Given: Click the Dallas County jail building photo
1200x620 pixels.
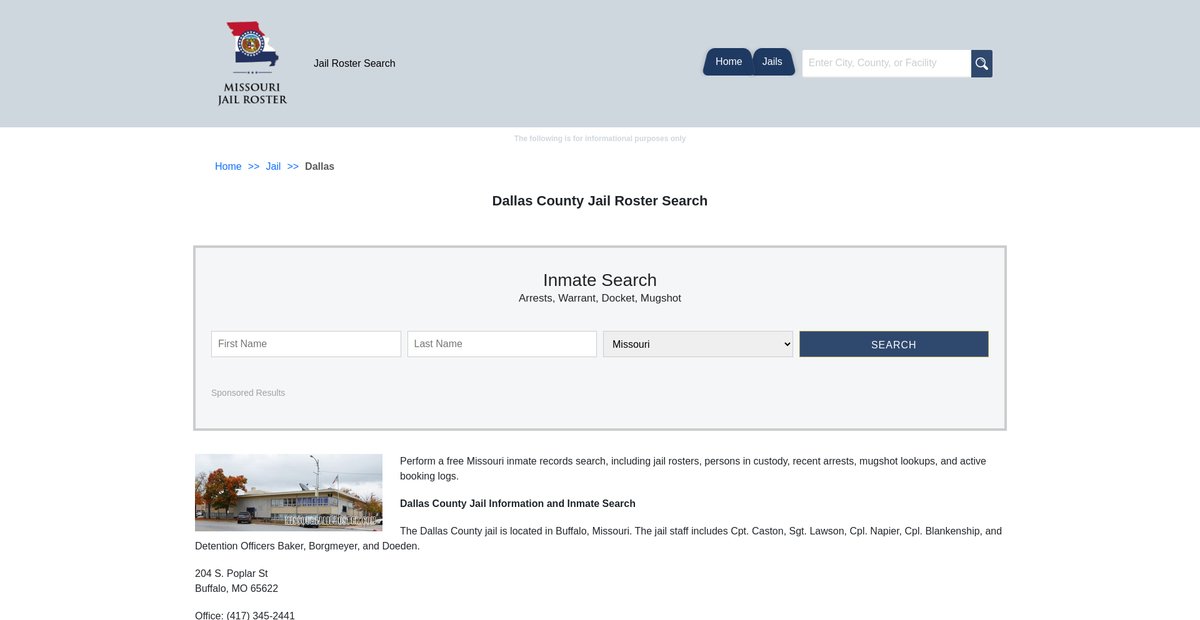Looking at the screenshot, I should [x=289, y=493].
